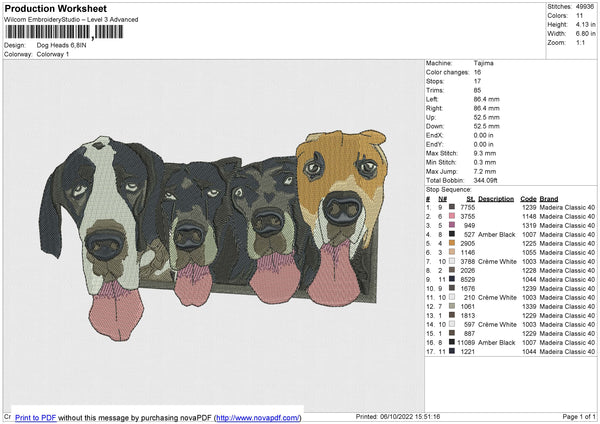The width and height of the screenshot is (600, 424).
Task: Select the purple swatch in stop 3
Action: (x=453, y=224)
